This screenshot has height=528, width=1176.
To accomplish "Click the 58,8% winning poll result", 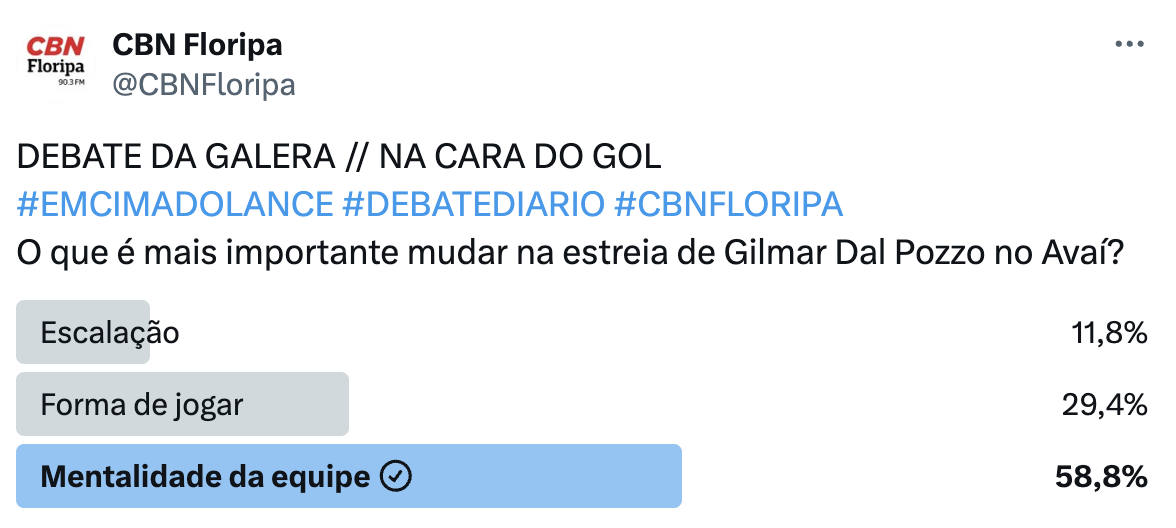I will tap(1102, 477).
